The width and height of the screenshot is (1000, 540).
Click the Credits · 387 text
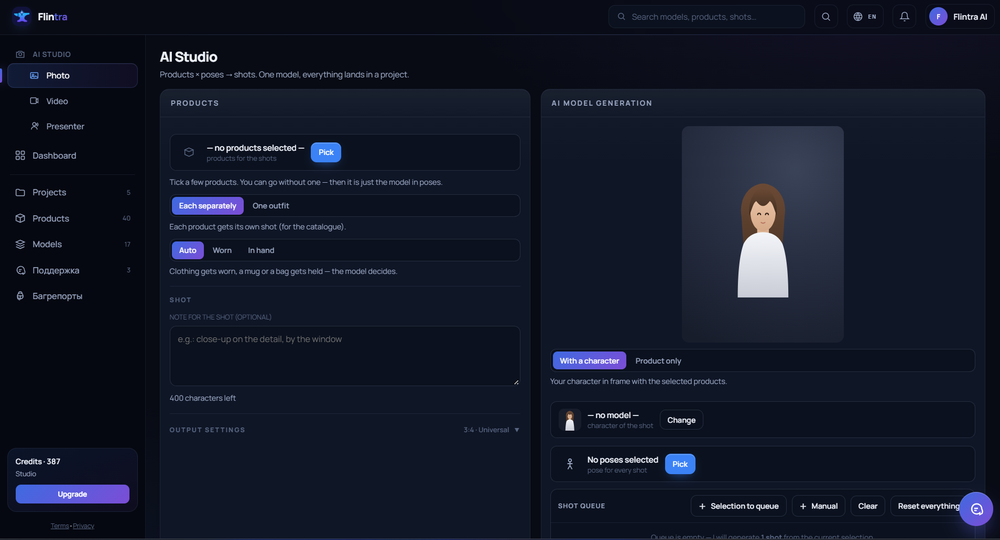[x=38, y=462]
